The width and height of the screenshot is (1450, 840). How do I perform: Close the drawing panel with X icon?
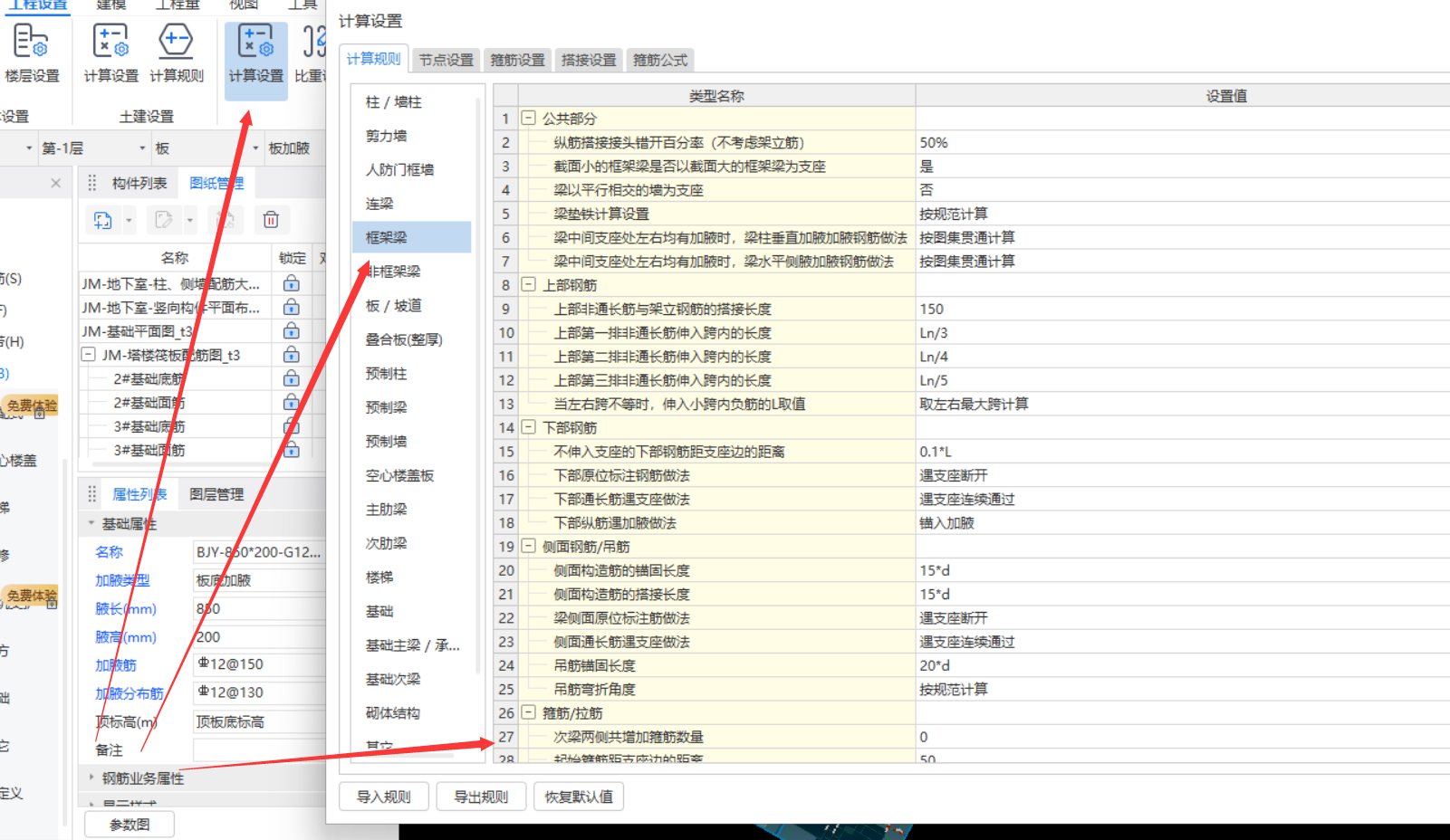point(56,183)
